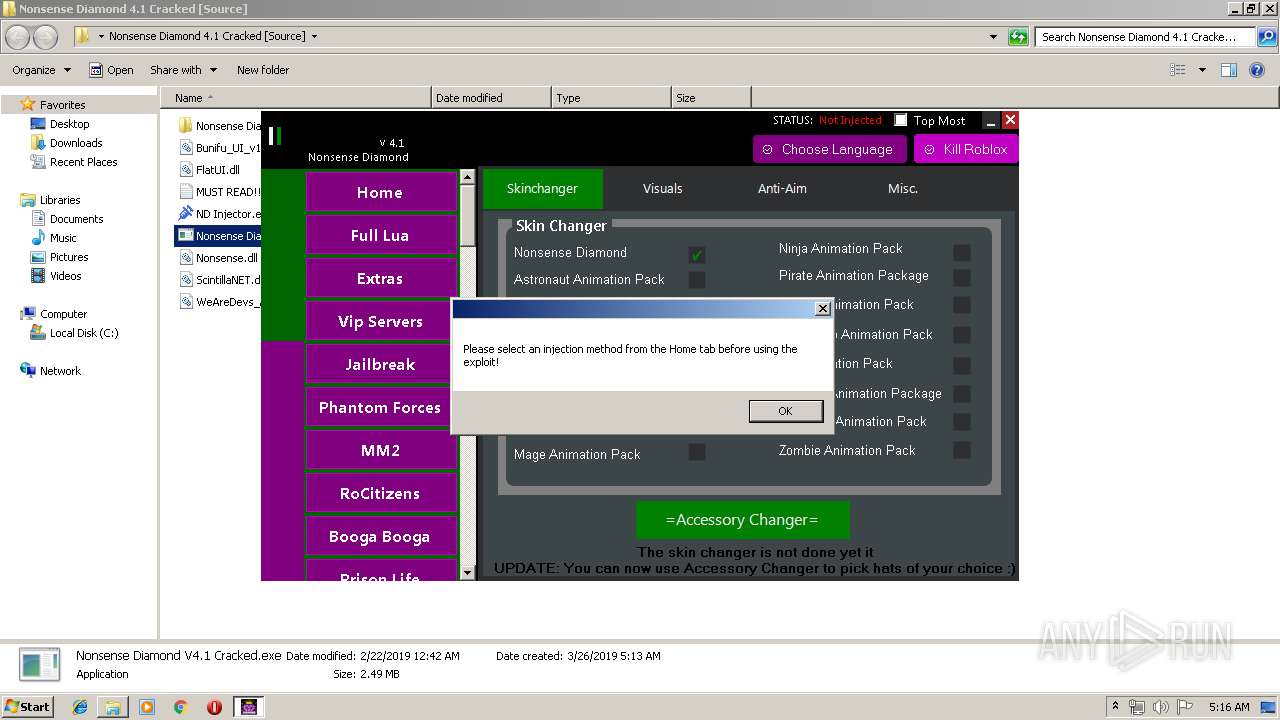Switch to the Misc. tab
Viewport: 1280px width, 720px height.
902,188
